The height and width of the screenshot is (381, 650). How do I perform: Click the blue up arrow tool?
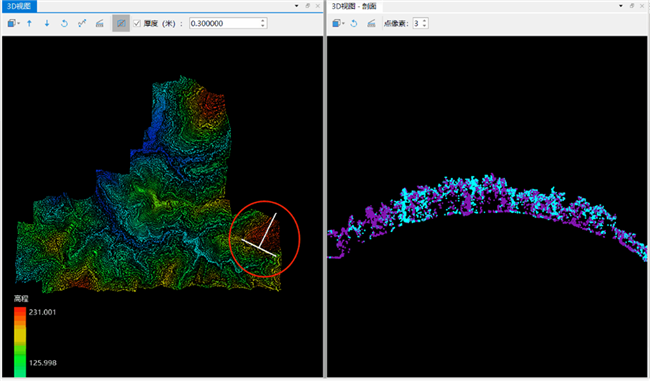[29, 24]
